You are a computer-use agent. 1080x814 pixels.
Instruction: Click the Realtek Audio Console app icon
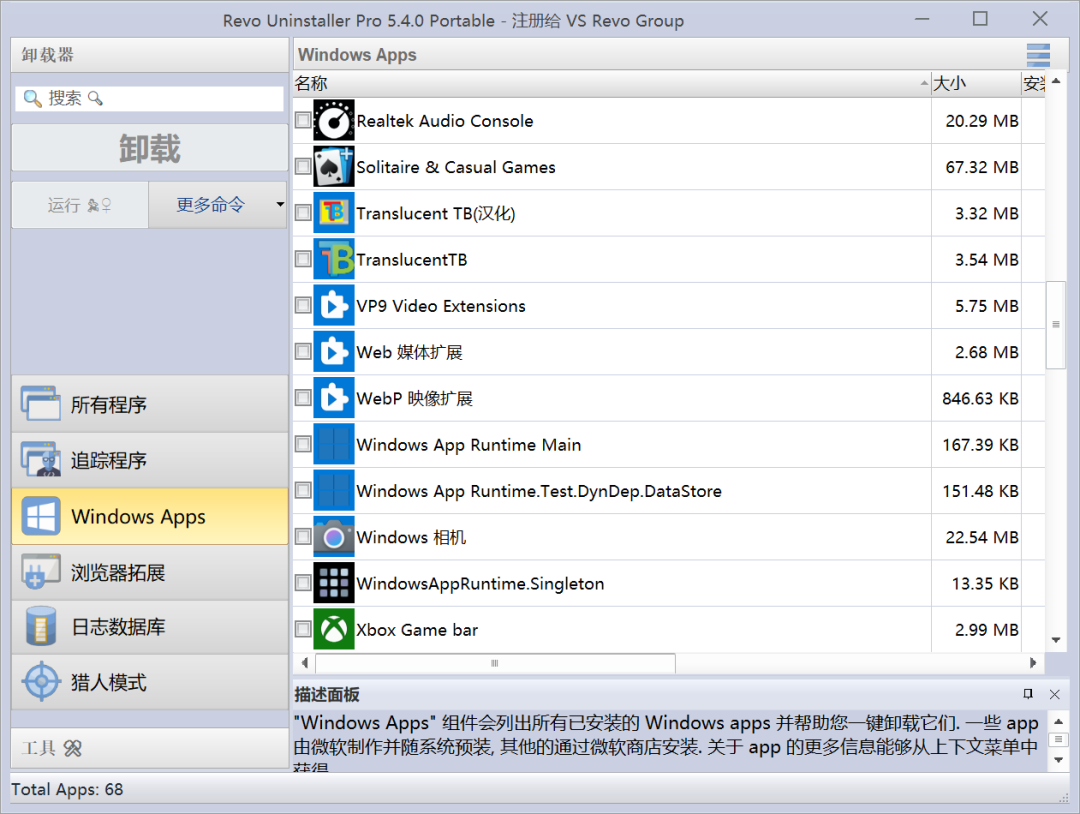(x=334, y=121)
